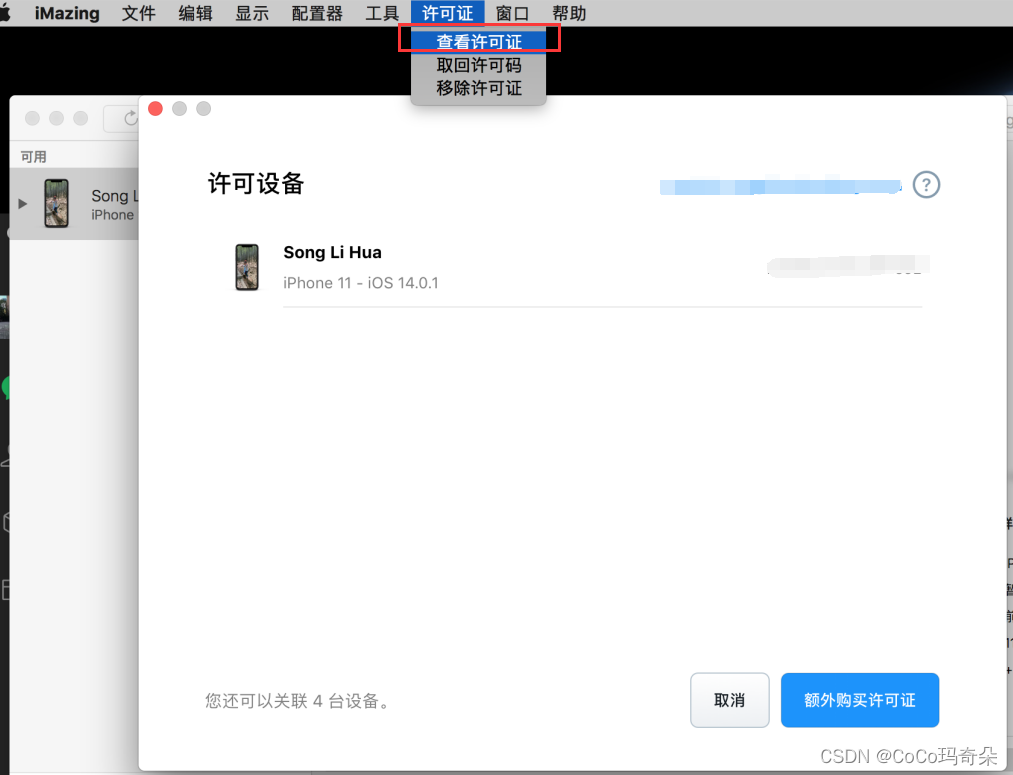This screenshot has width=1013, height=775.
Task: Open the 文件 menu
Action: [138, 13]
